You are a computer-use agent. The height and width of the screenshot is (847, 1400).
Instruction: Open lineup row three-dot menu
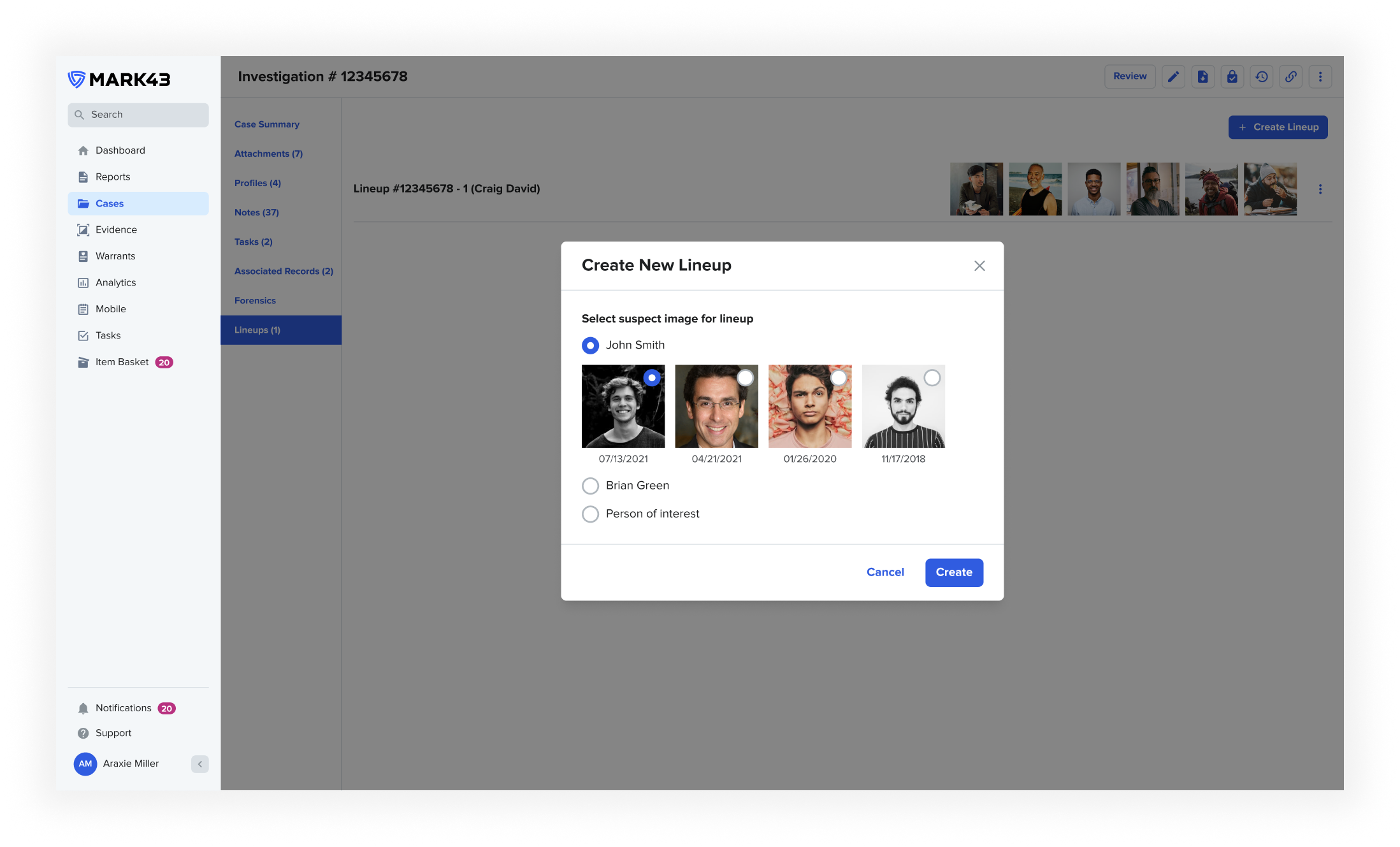coord(1320,189)
